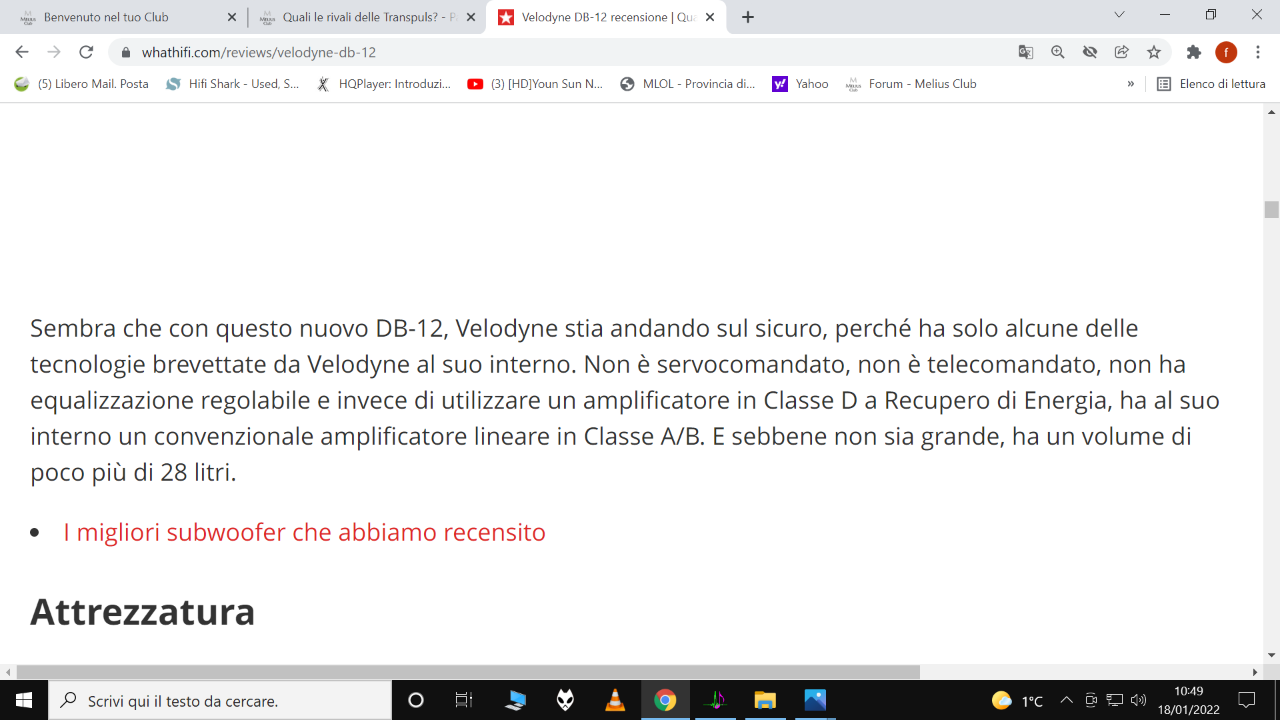This screenshot has height=720, width=1280.
Task: Click the share page icon in address bar
Action: click(1122, 52)
